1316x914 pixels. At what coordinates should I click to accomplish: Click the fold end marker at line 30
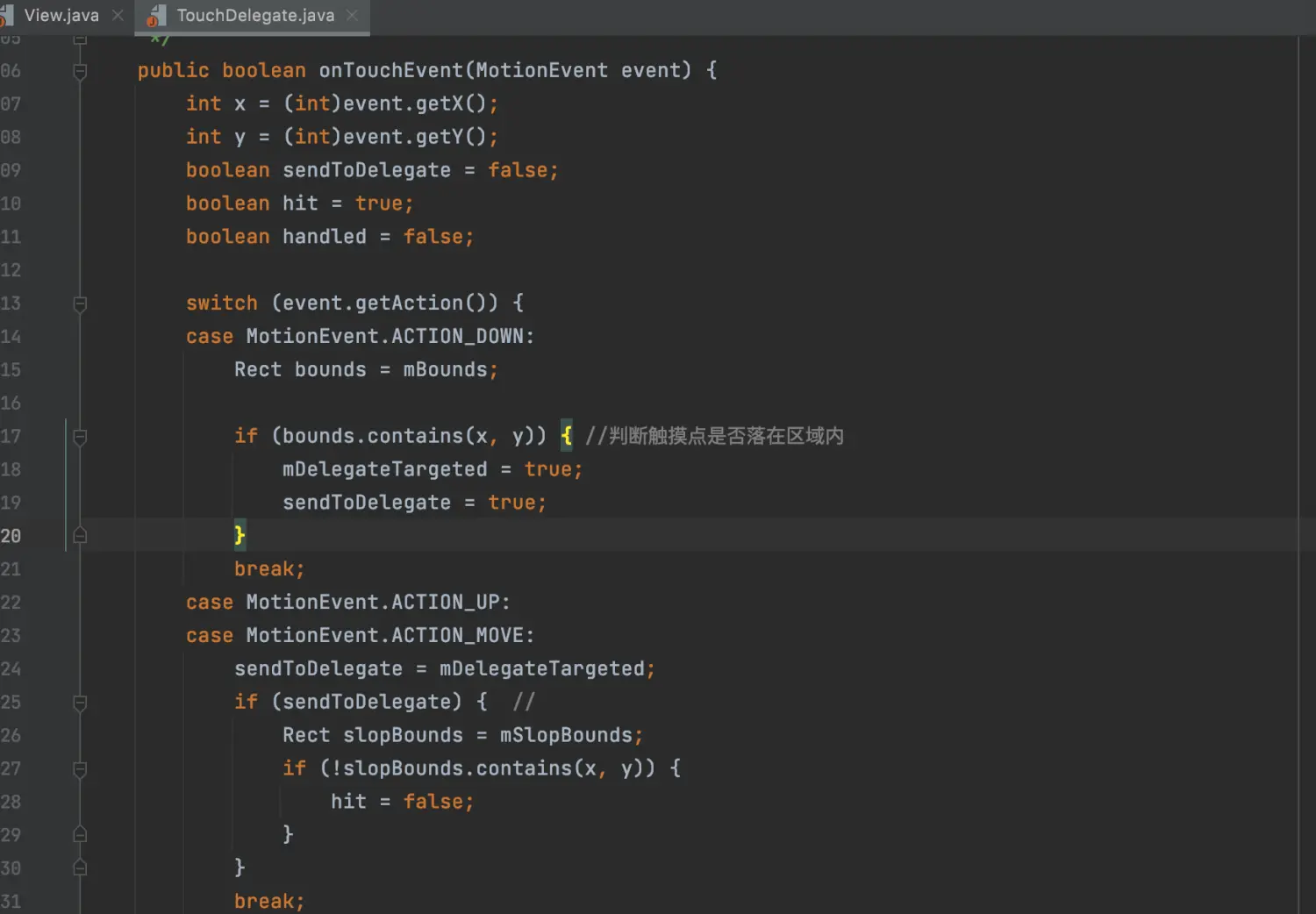(80, 868)
